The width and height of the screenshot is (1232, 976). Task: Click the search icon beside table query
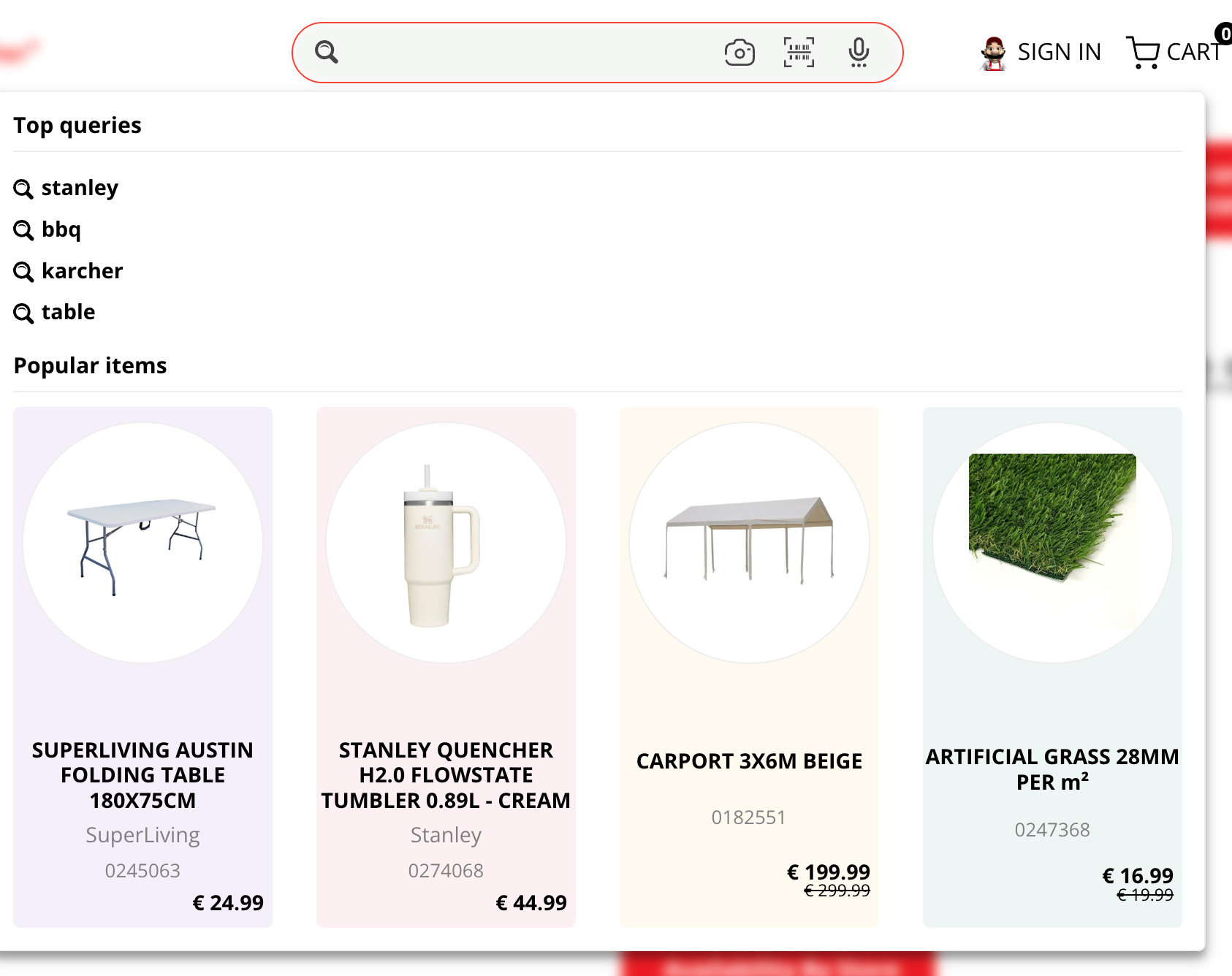pyautogui.click(x=23, y=313)
